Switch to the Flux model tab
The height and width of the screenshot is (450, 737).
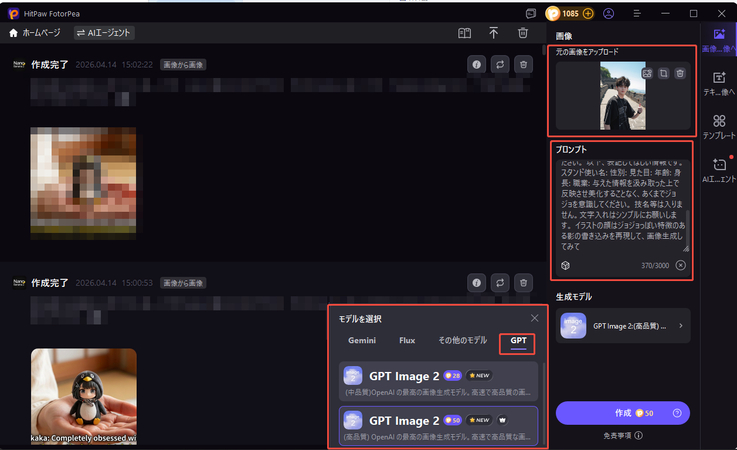pyautogui.click(x=407, y=340)
